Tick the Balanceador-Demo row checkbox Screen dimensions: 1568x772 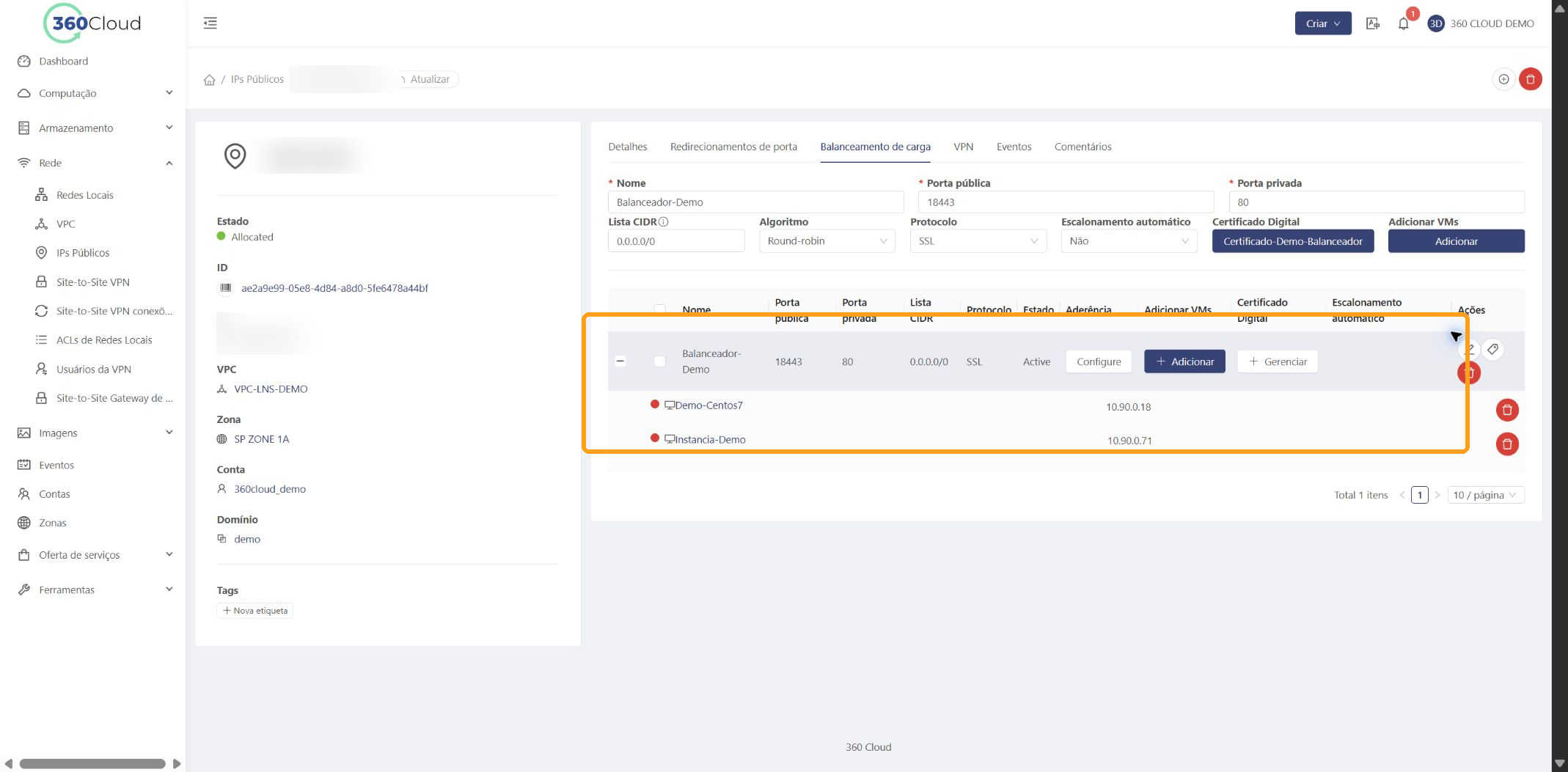pyautogui.click(x=659, y=361)
